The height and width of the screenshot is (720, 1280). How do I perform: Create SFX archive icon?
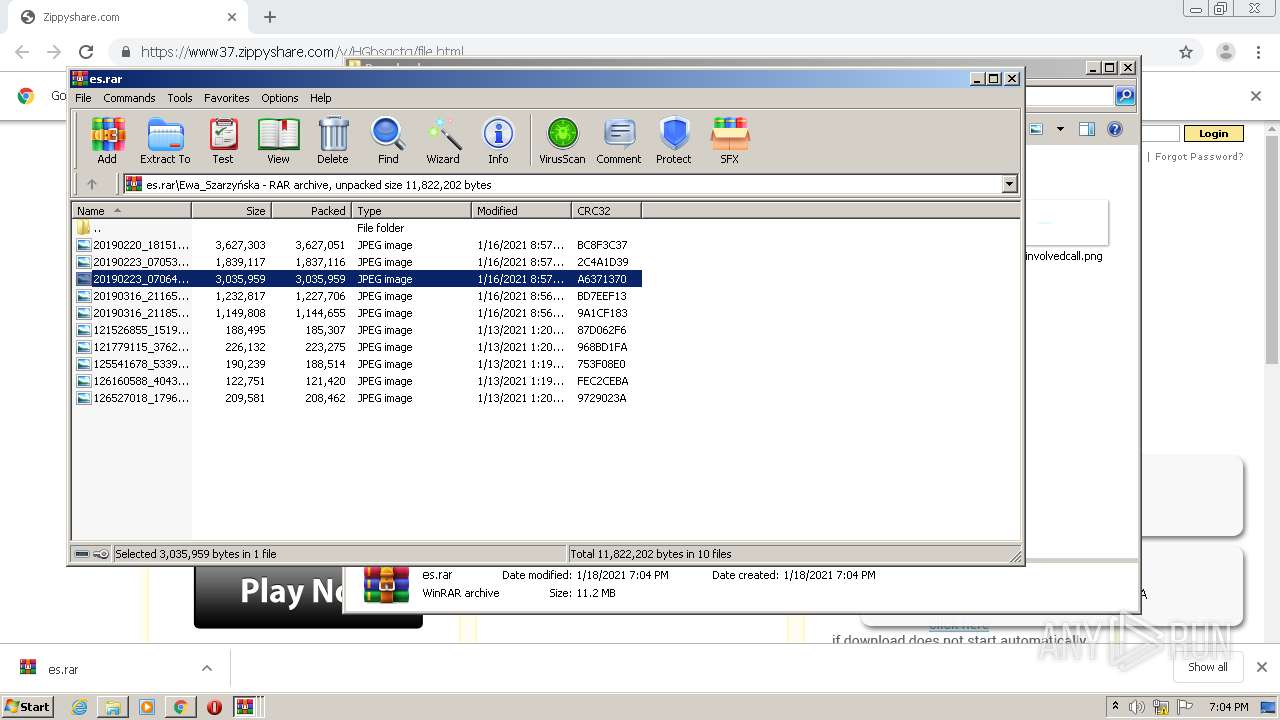click(x=730, y=140)
